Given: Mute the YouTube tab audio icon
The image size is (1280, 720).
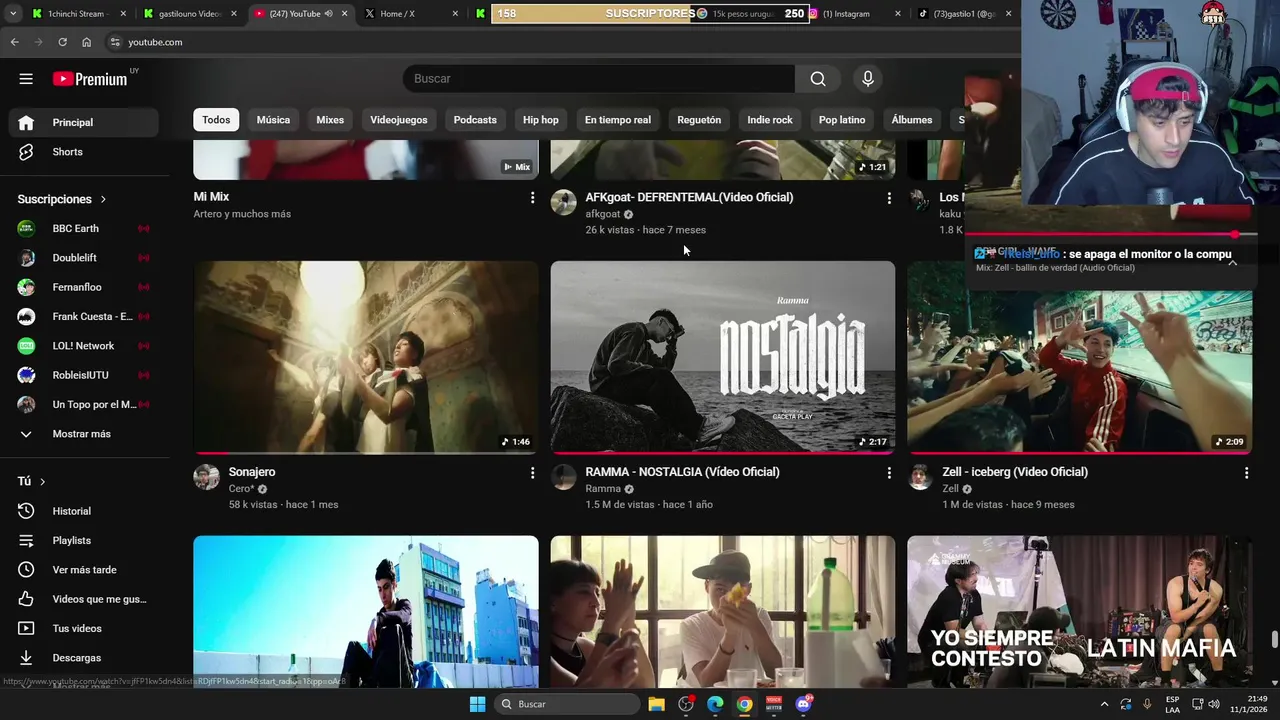Looking at the screenshot, I should (328, 14).
